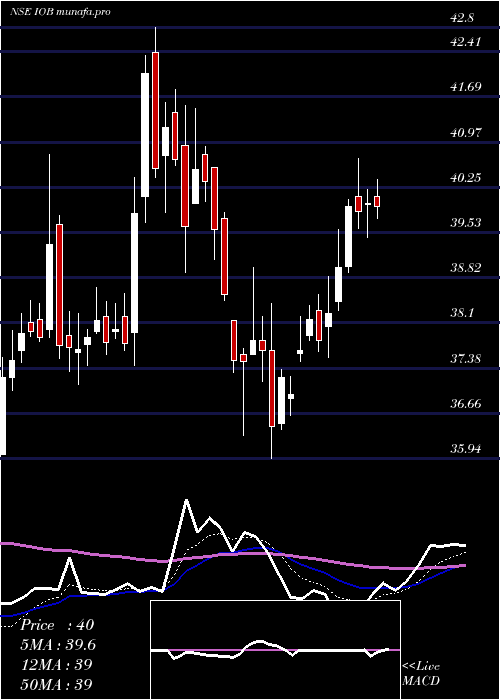Screen dimensions: 500x700
Task: Click the 12MA : 39 value
Action: [x=57, y=664]
